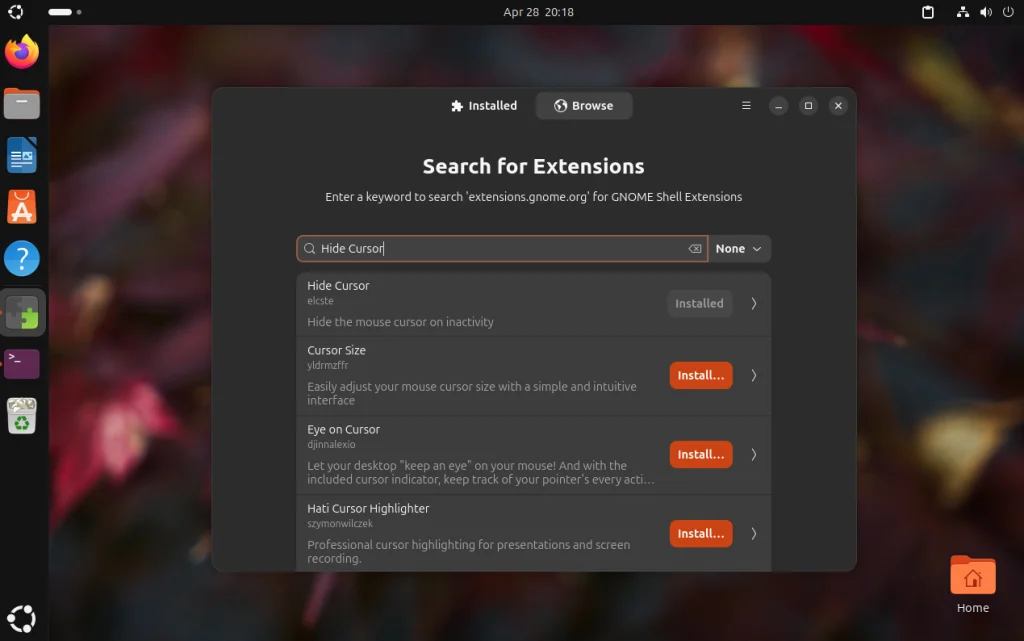Open the clock and calendar menu
Viewport: 1024px width, 641px height.
click(538, 12)
